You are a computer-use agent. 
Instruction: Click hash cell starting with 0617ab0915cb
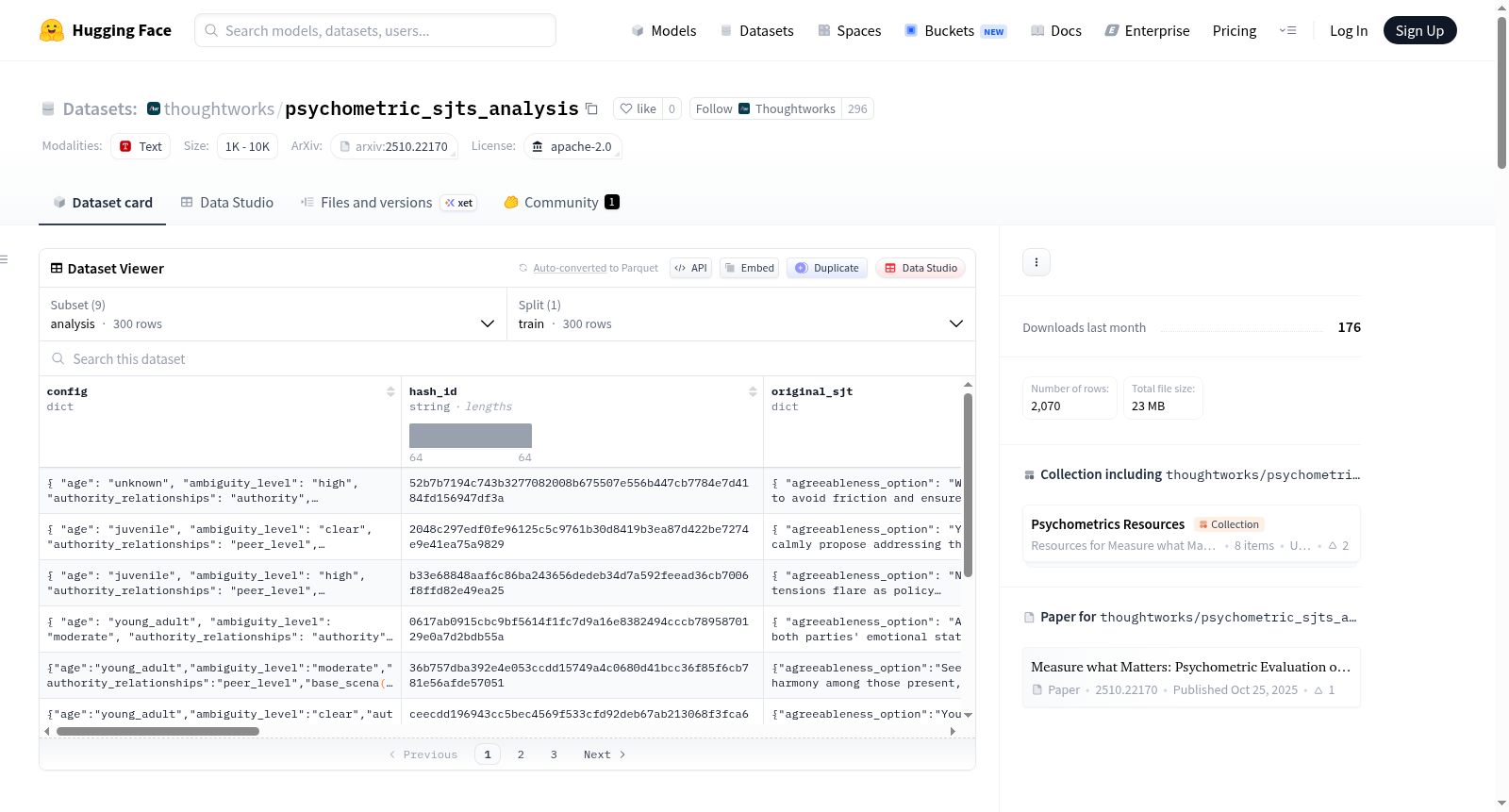pos(582,629)
